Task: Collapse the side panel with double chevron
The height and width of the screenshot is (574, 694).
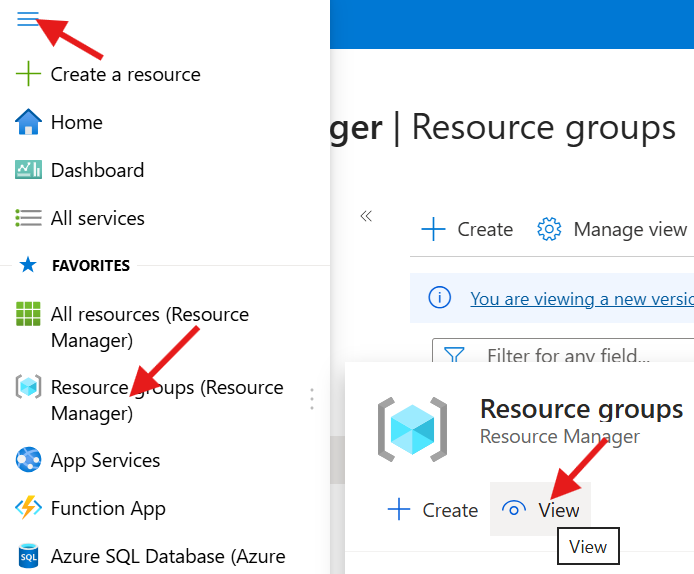Action: click(x=366, y=216)
